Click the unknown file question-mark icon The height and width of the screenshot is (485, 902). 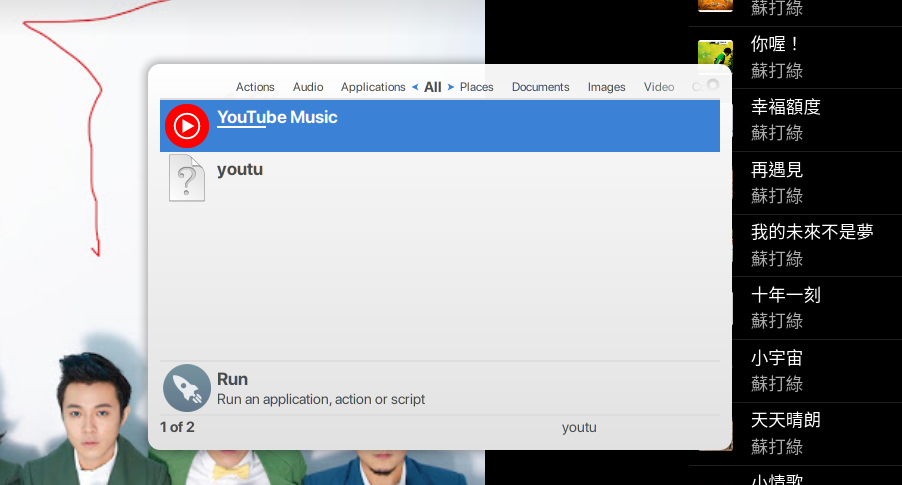pyautogui.click(x=186, y=178)
